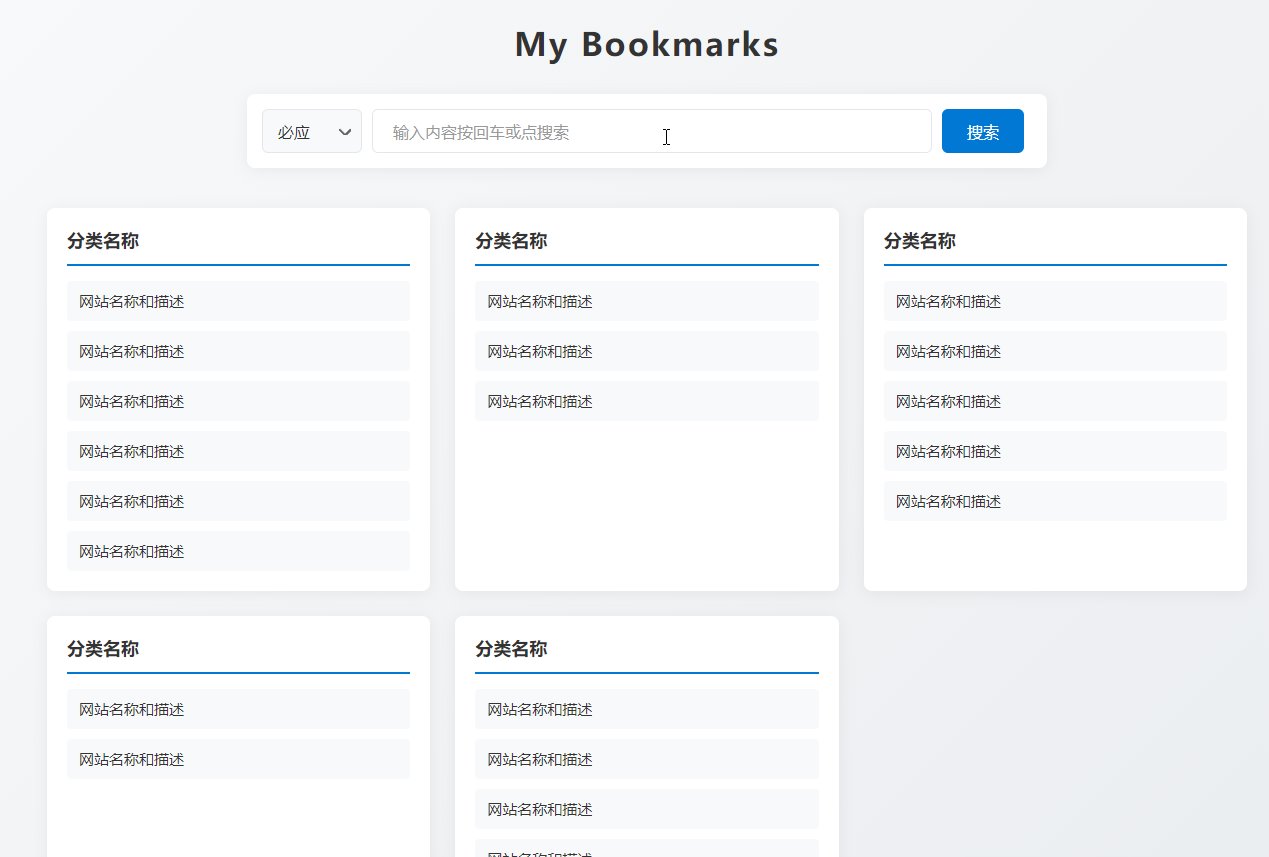Open second link in bottom-left category card
The width and height of the screenshot is (1269, 857).
(238, 759)
